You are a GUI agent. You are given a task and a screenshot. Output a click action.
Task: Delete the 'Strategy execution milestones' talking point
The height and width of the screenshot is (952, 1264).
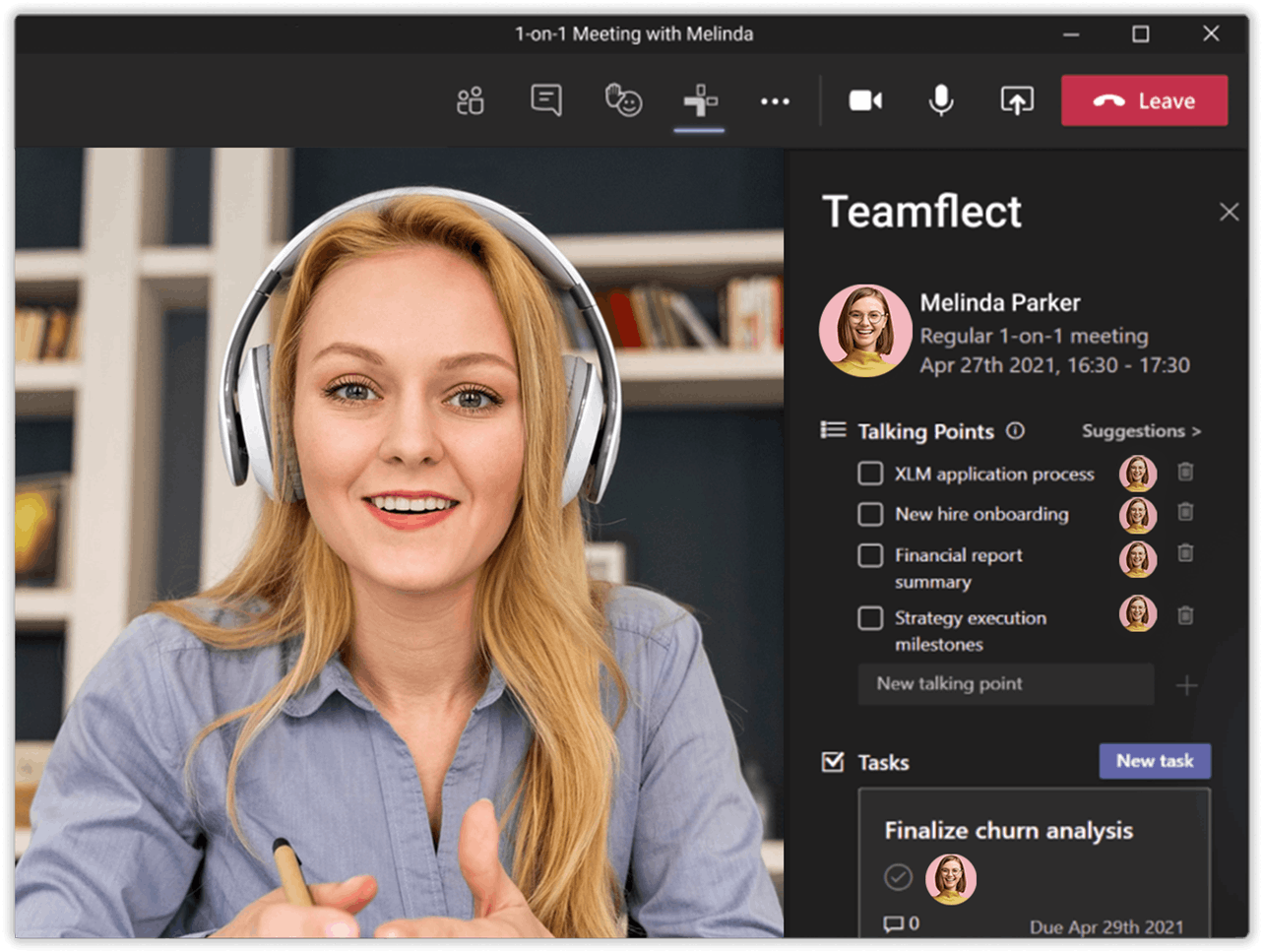pos(1186,615)
